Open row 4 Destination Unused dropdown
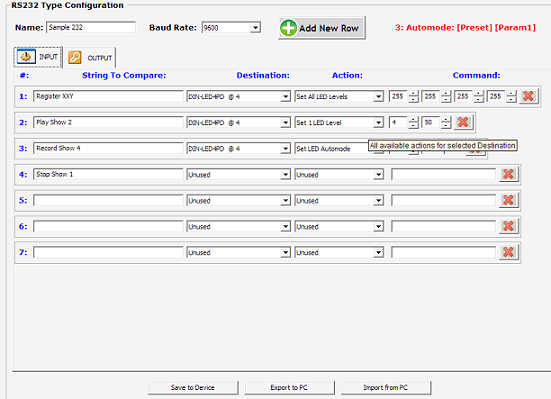Image resolution: width=551 pixels, height=399 pixels. [x=286, y=174]
